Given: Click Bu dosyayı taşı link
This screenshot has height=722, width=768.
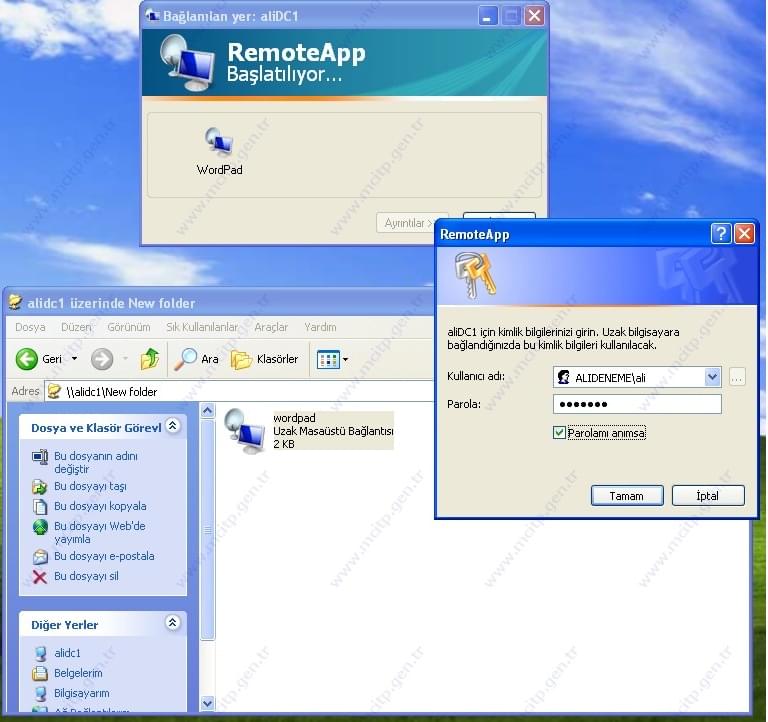Looking at the screenshot, I should point(90,486).
